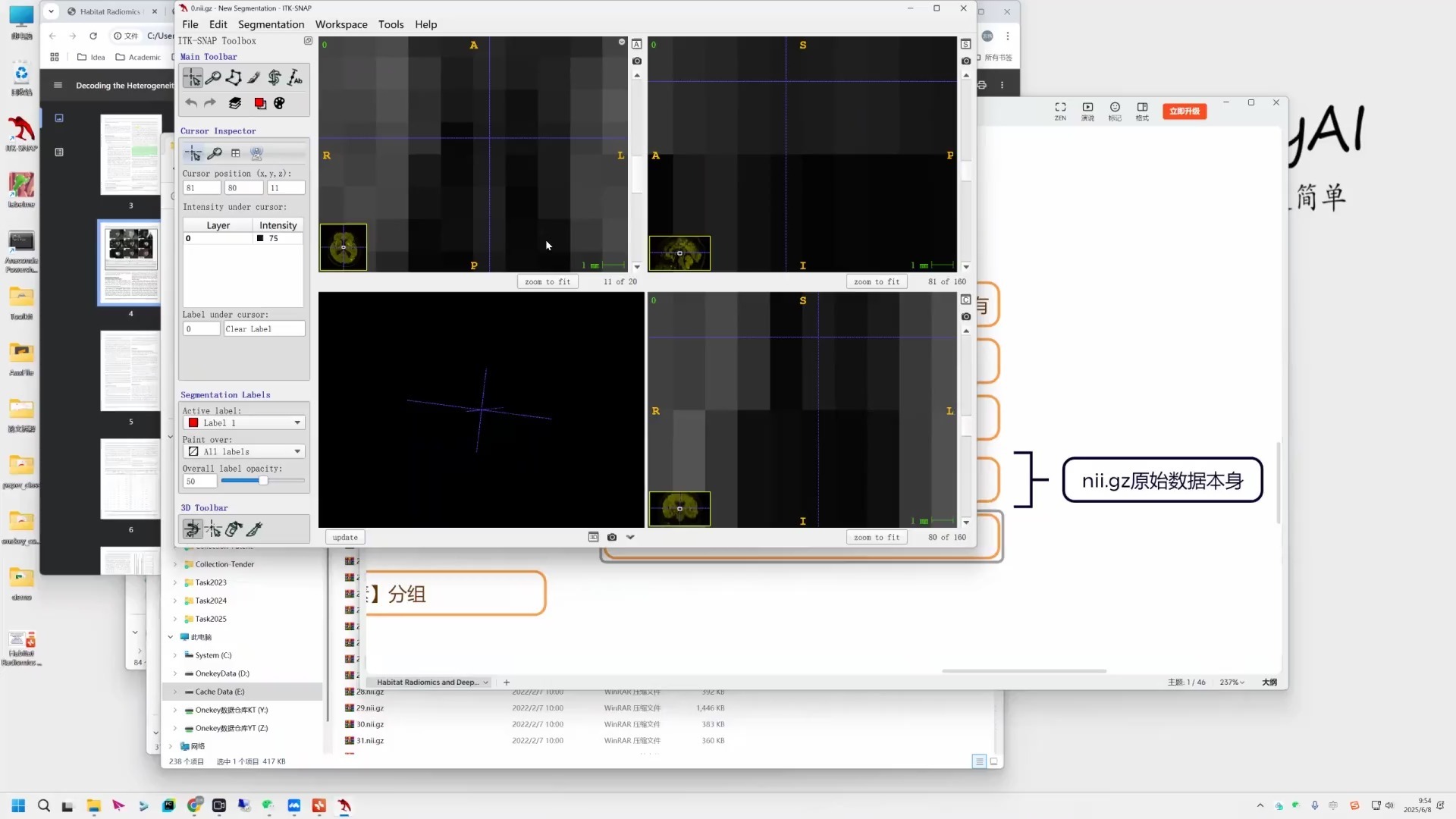Select 3D crosshair tool in 3D Toolbar
The image size is (1456, 819).
pos(213,529)
